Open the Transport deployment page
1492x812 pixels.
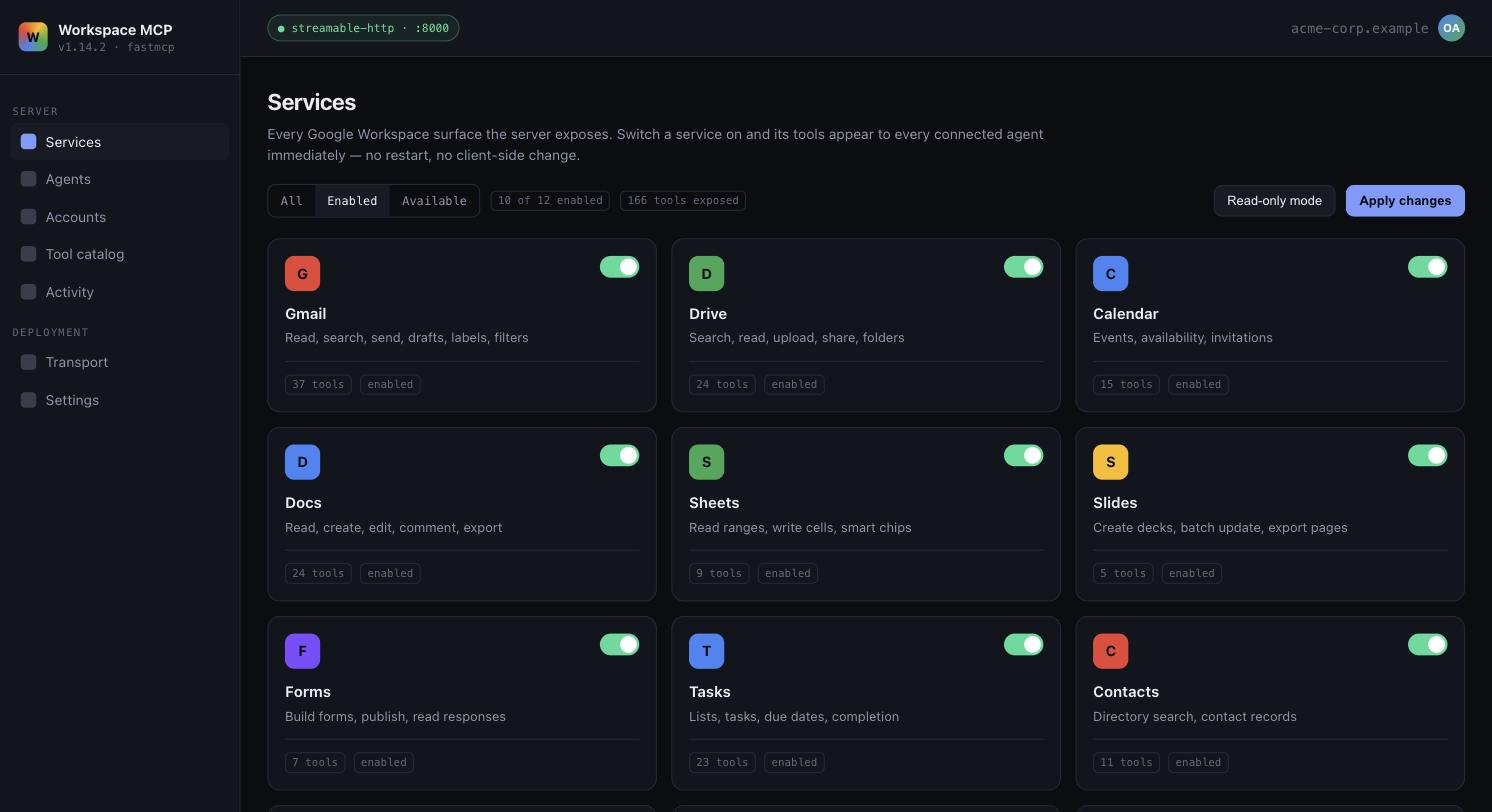120,362
